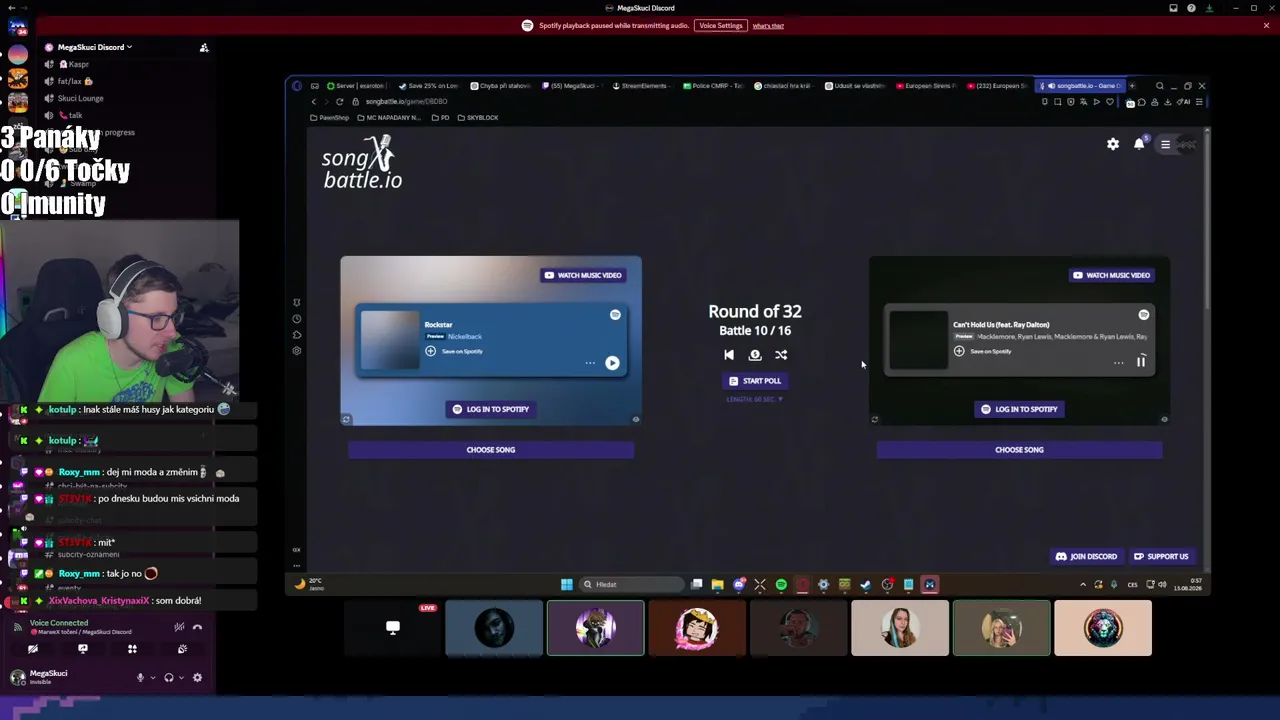Open the songbattle hamburger menu

pyautogui.click(x=1165, y=145)
